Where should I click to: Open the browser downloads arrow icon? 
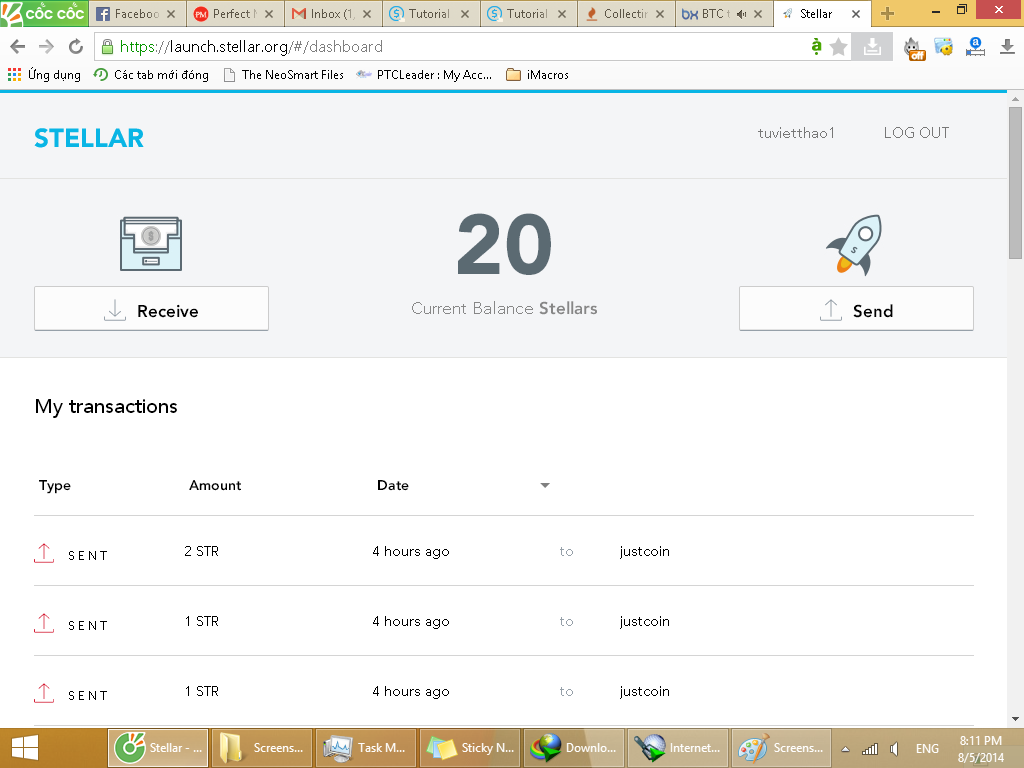click(1007, 46)
